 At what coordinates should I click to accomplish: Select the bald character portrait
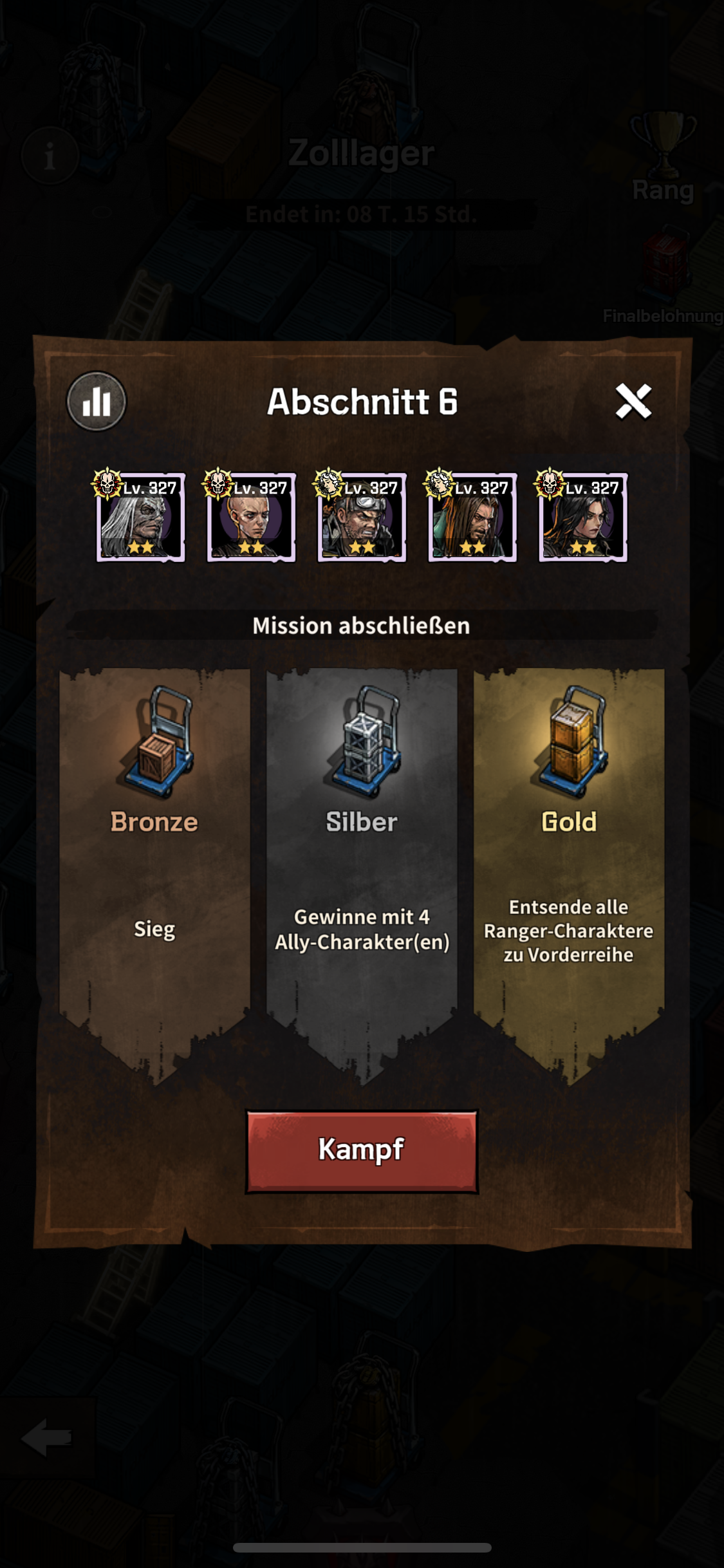(252, 517)
